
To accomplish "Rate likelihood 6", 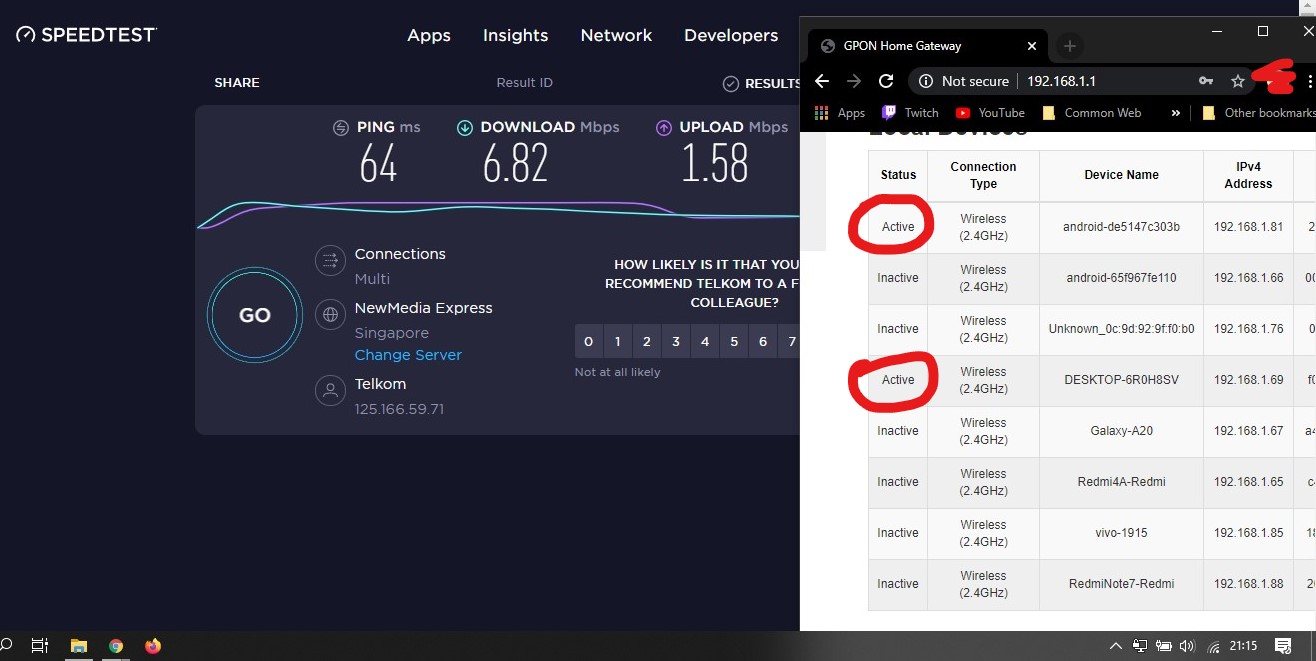I will [x=763, y=342].
